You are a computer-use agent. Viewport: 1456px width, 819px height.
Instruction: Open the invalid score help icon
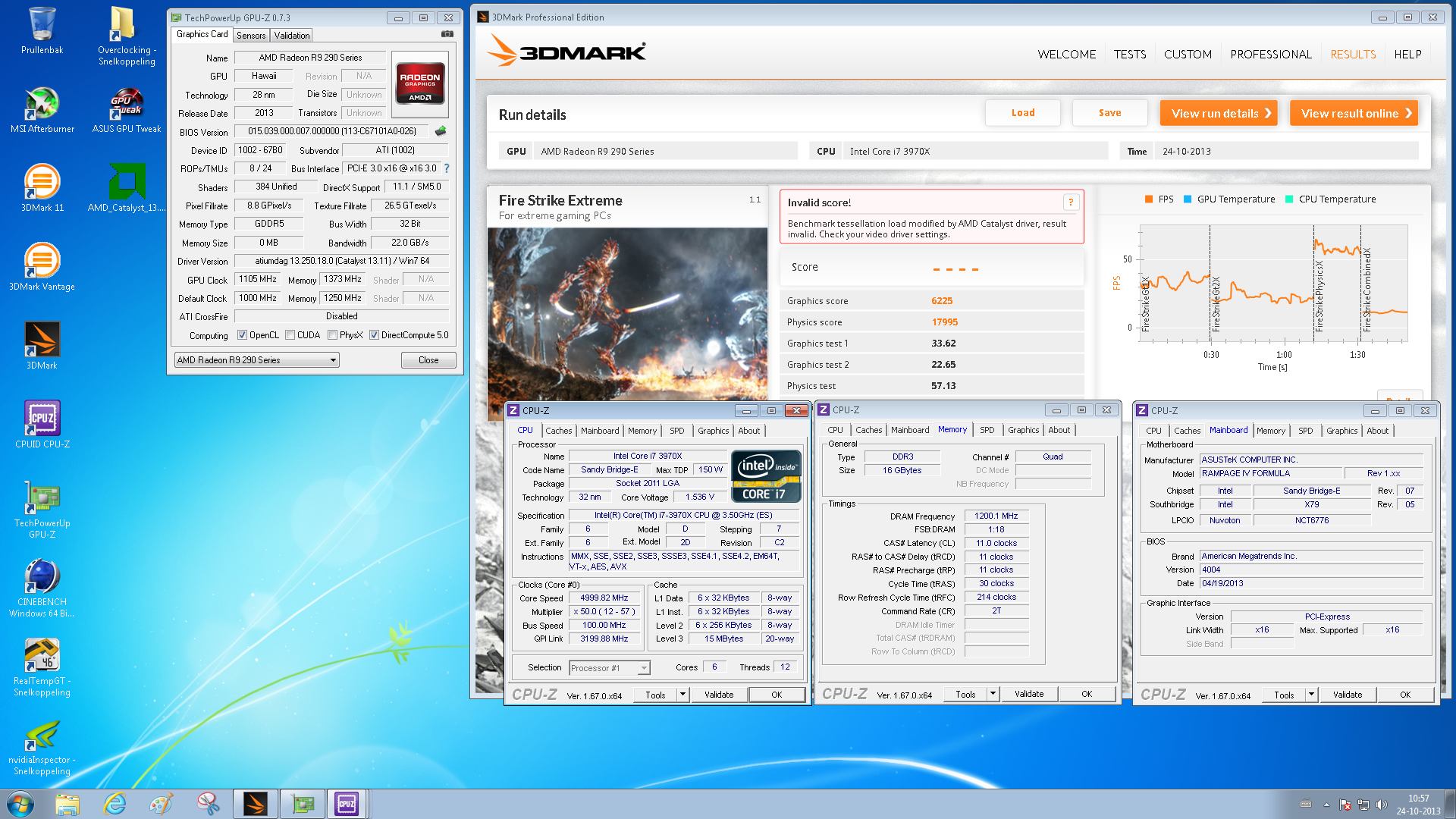tap(1071, 202)
